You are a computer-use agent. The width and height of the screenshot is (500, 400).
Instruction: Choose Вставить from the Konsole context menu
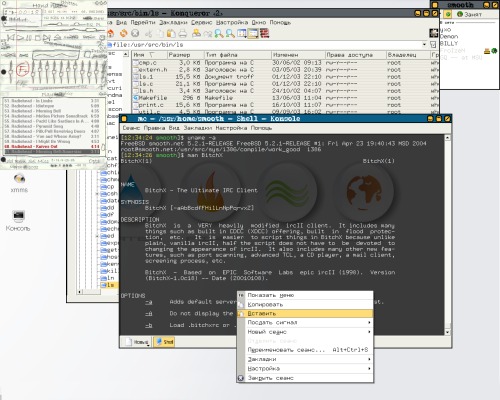coord(305,313)
